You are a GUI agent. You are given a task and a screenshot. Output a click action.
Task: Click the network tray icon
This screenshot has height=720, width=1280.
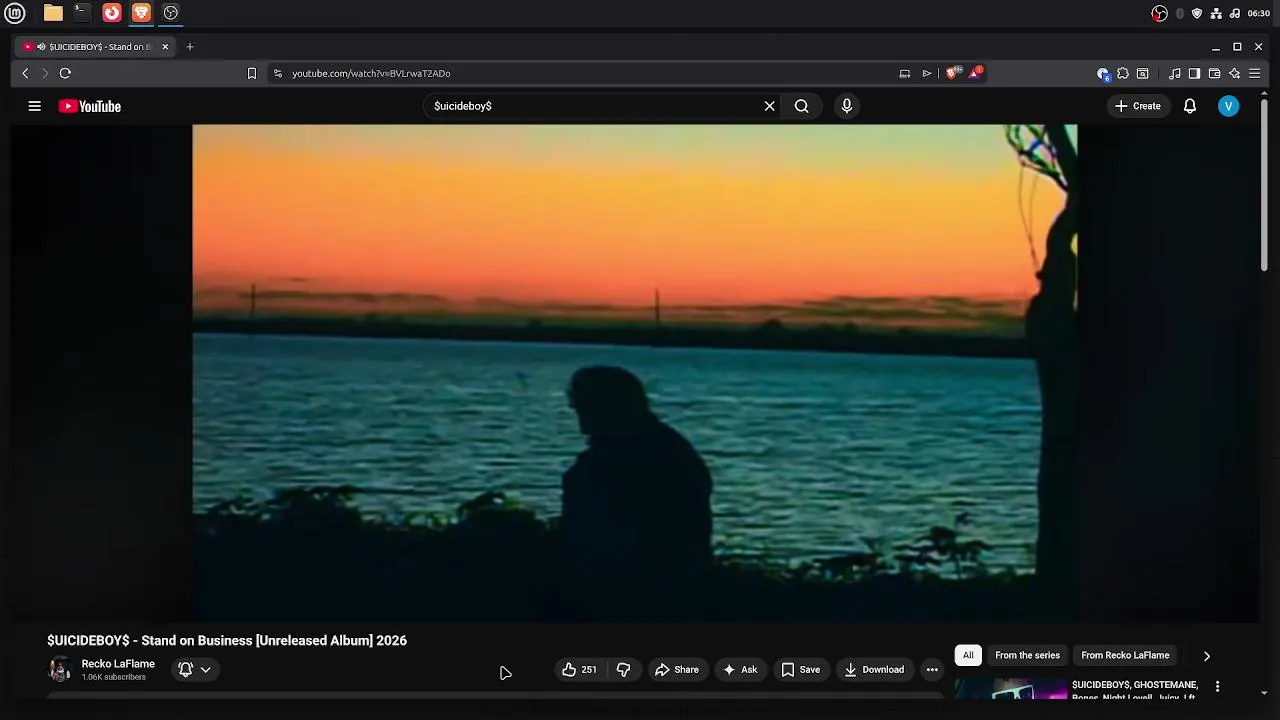pos(1216,13)
